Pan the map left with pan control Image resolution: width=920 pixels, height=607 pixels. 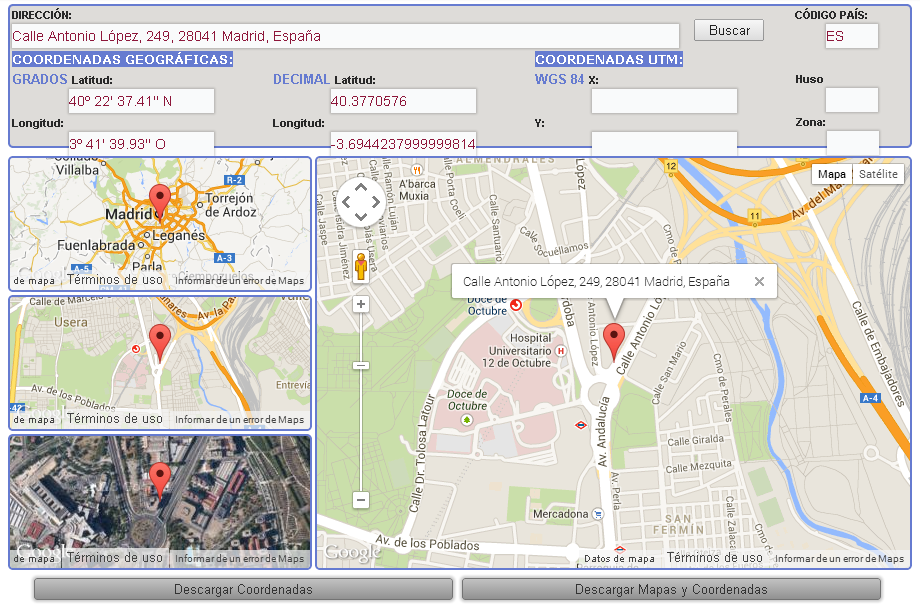point(346,202)
